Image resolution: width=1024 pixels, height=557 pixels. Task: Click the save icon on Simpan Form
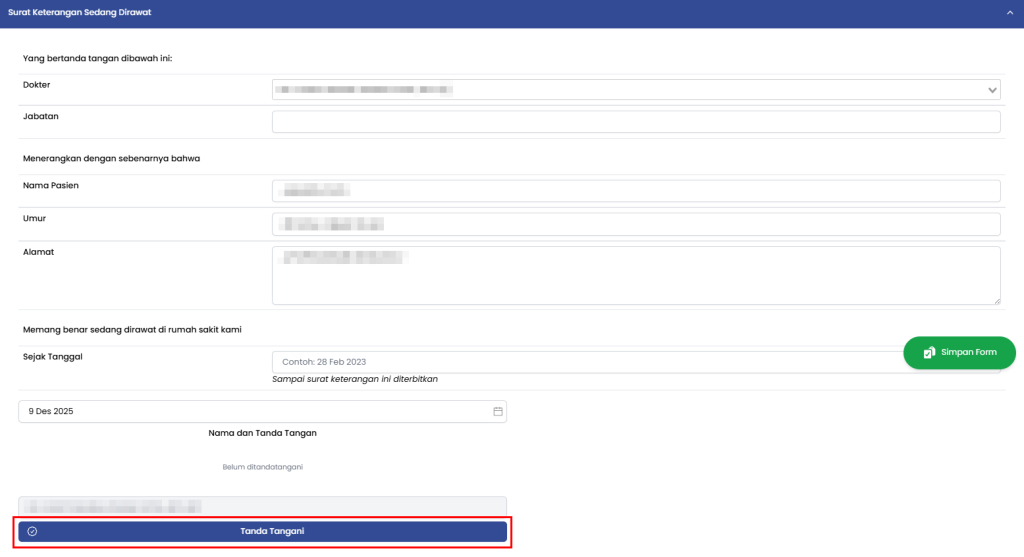pyautogui.click(x=929, y=353)
